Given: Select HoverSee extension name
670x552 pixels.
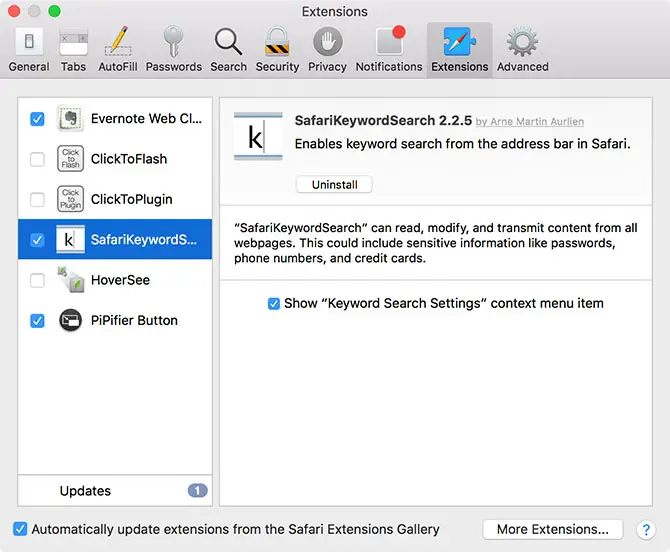Looking at the screenshot, I should coord(120,280).
